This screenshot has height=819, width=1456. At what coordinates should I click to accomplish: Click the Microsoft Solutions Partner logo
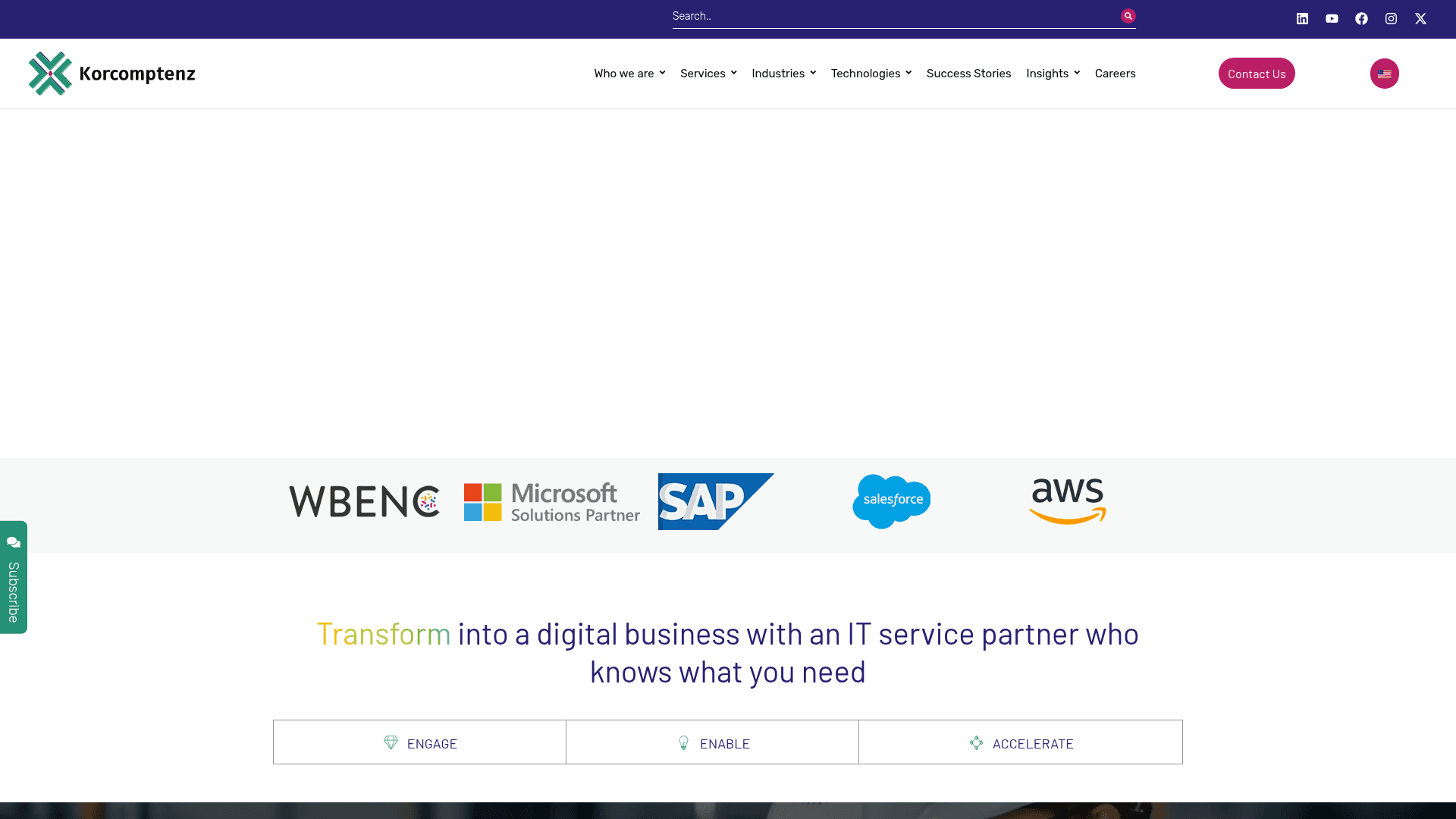coord(551,501)
